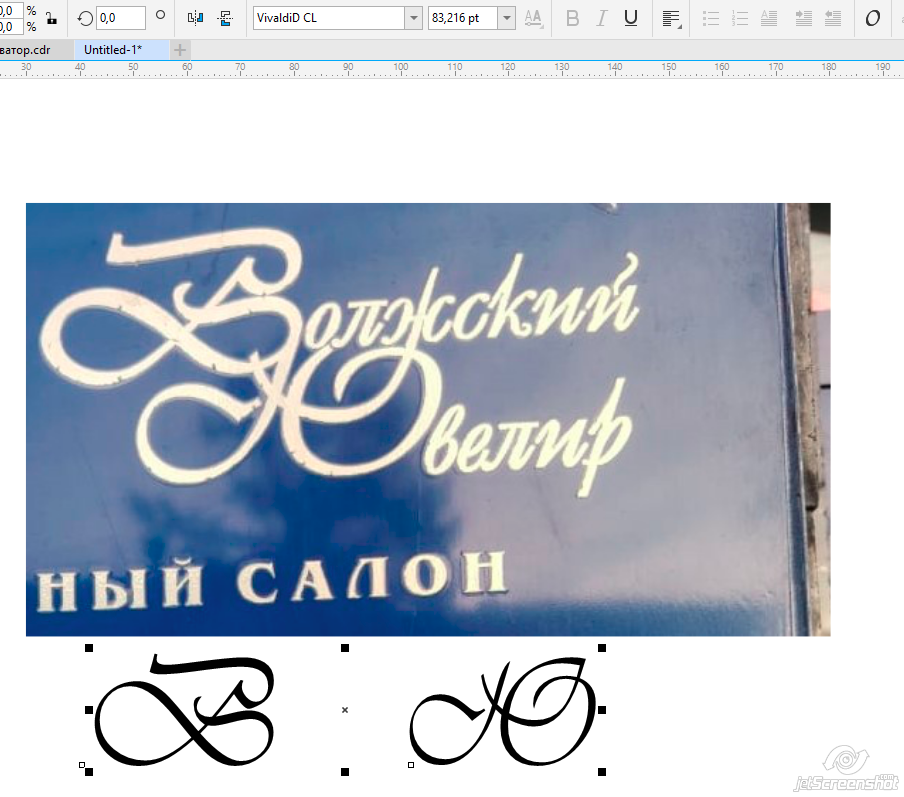Toggle bold formatting

(x=572, y=18)
